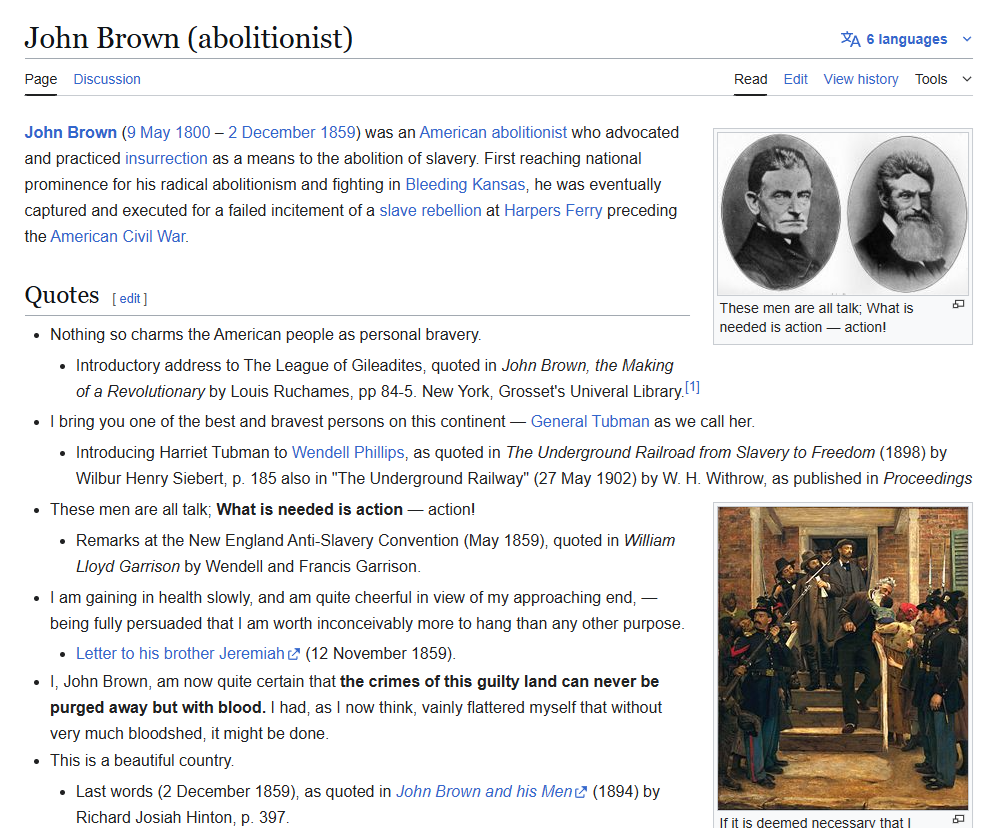
Task: Follow the American link
Action: click(453, 133)
